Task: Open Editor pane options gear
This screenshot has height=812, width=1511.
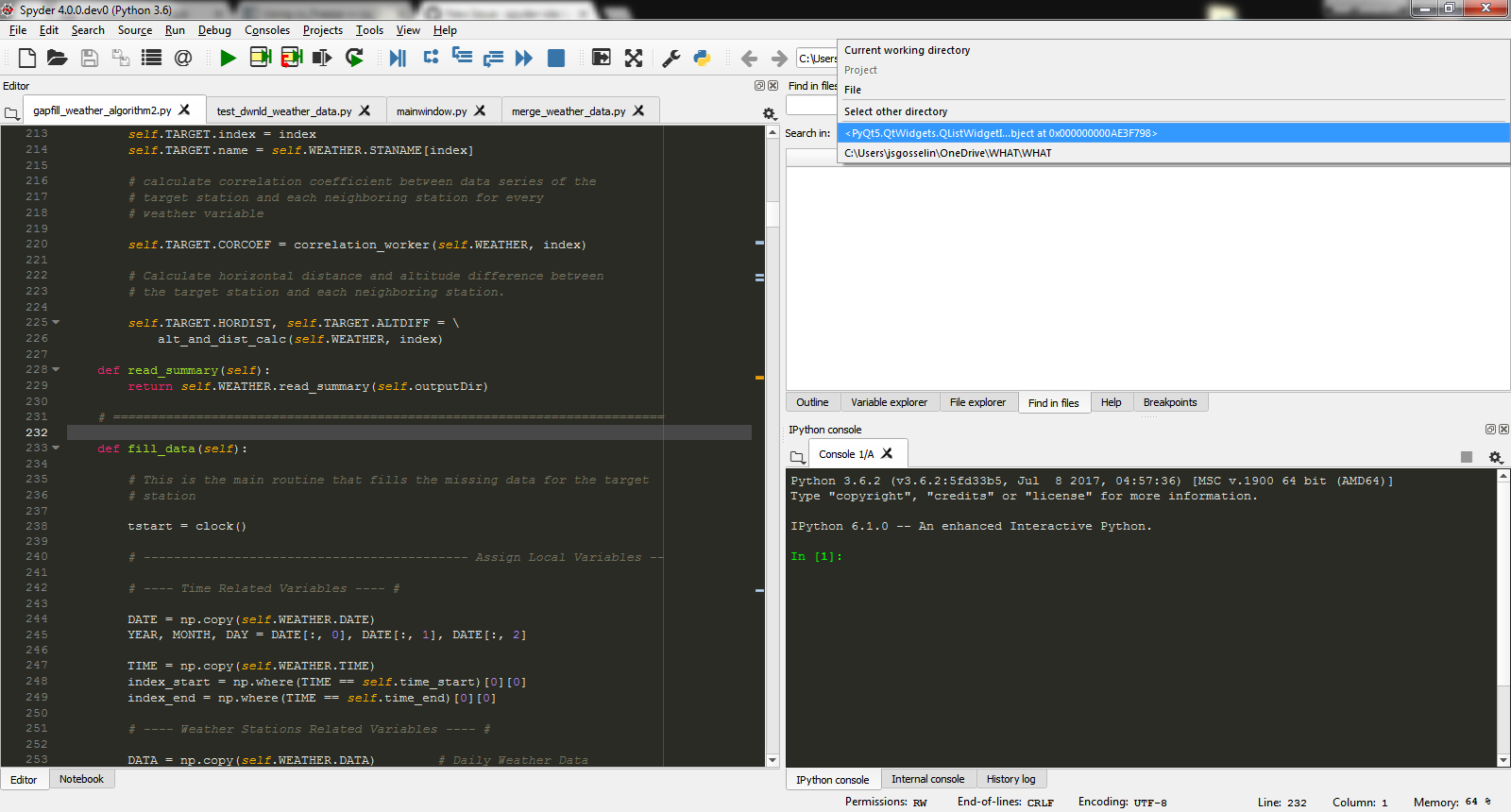Action: 769,113
